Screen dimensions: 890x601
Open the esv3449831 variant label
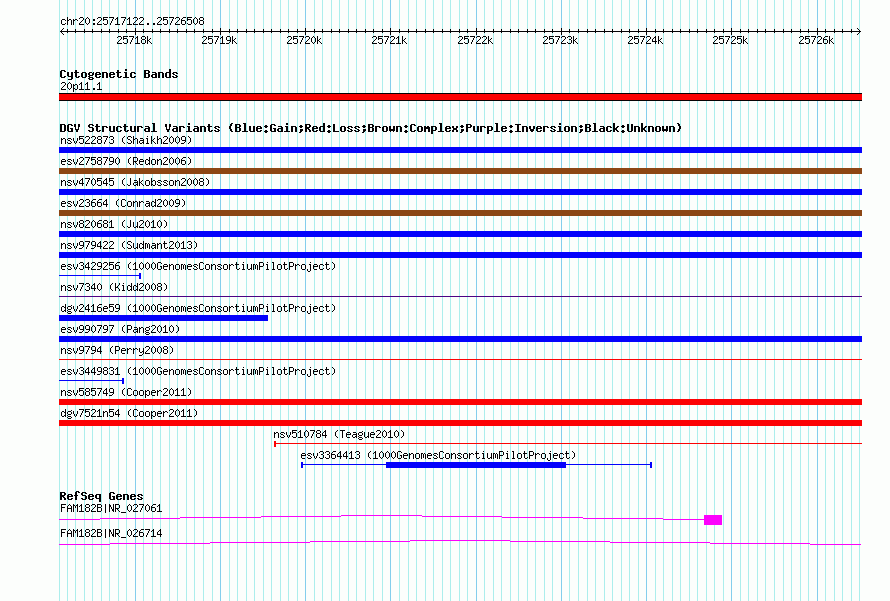pyautogui.click(x=198, y=371)
